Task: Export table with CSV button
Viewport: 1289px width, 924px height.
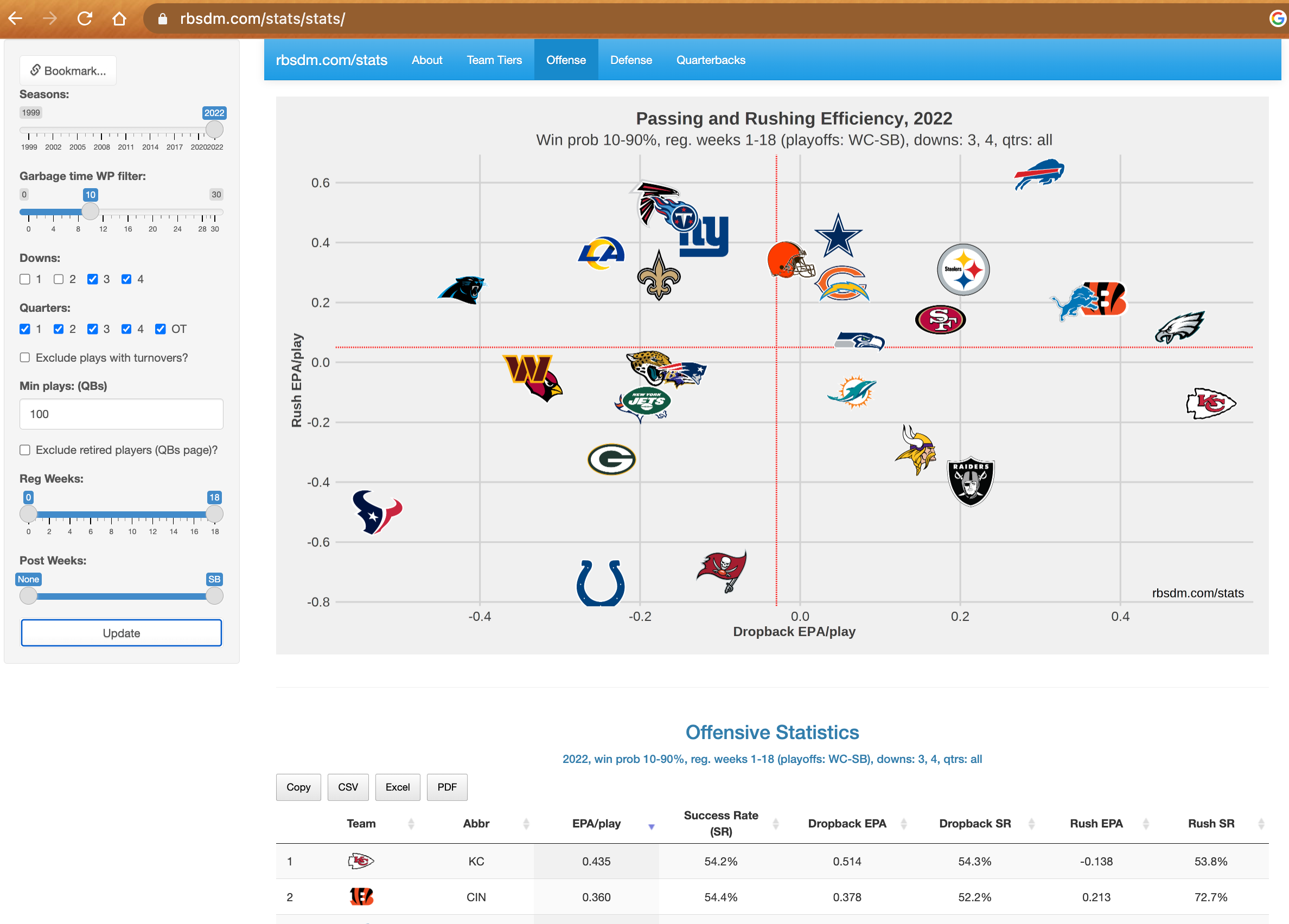Action: click(347, 787)
